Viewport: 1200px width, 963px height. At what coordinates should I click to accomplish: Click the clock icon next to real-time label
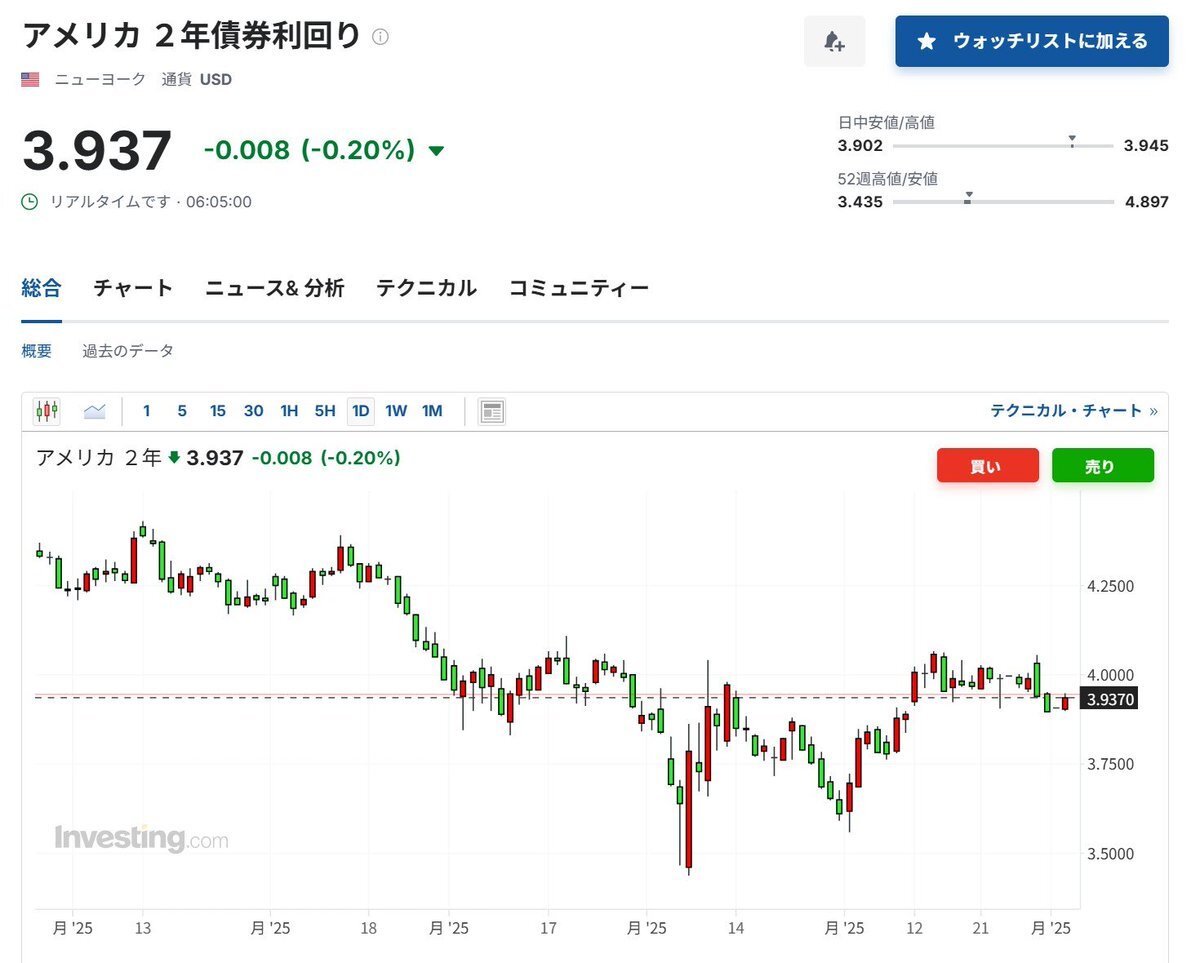(30, 202)
